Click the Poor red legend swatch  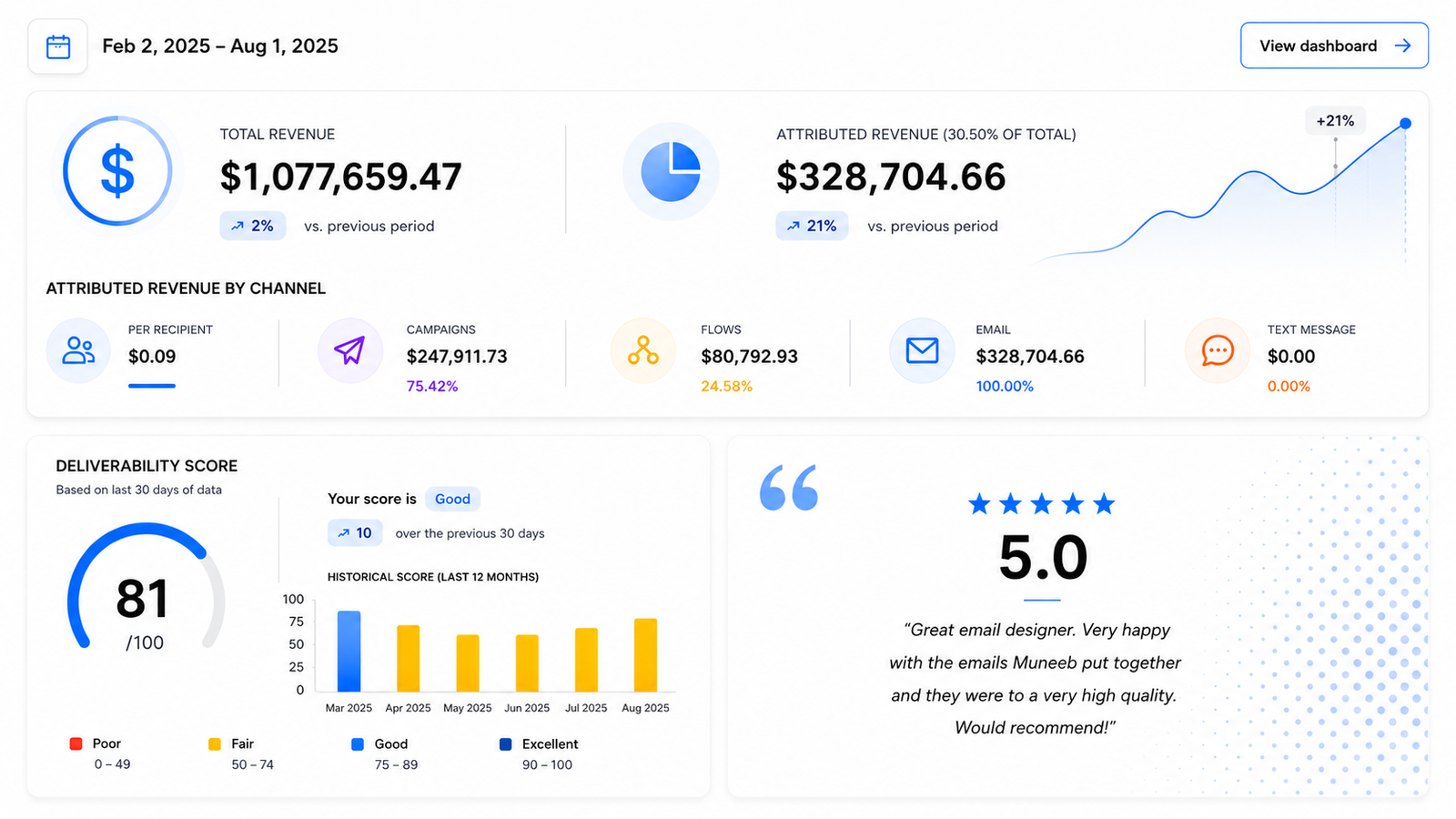76,743
